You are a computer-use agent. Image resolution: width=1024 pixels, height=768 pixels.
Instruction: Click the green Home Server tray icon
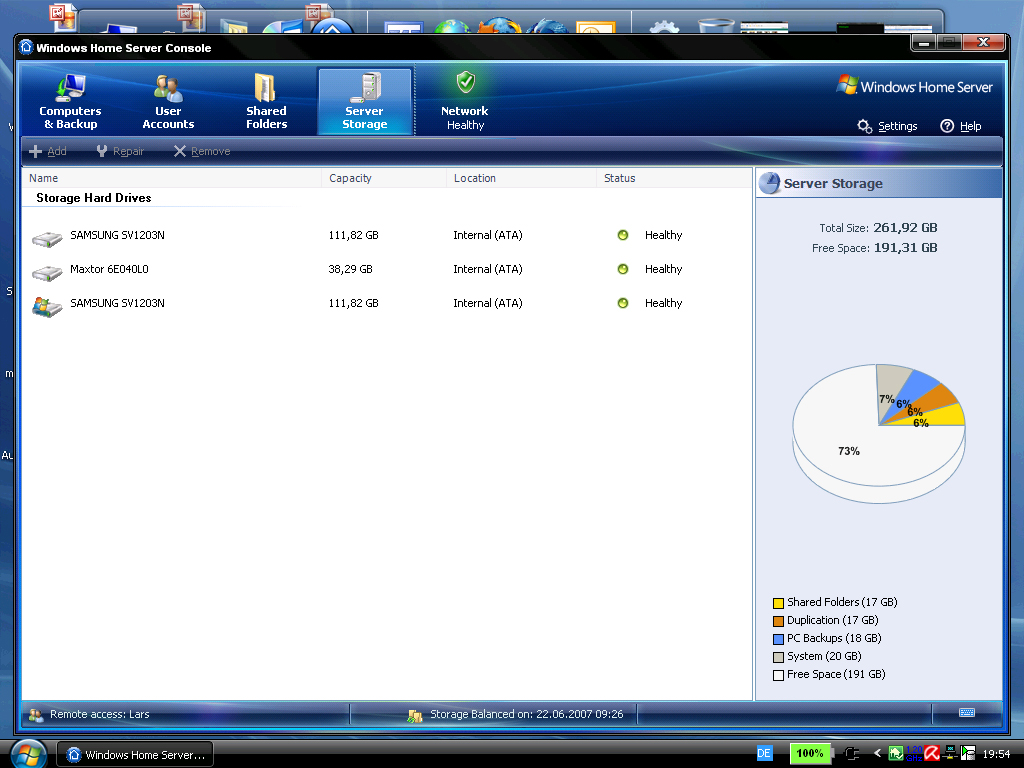pos(895,754)
